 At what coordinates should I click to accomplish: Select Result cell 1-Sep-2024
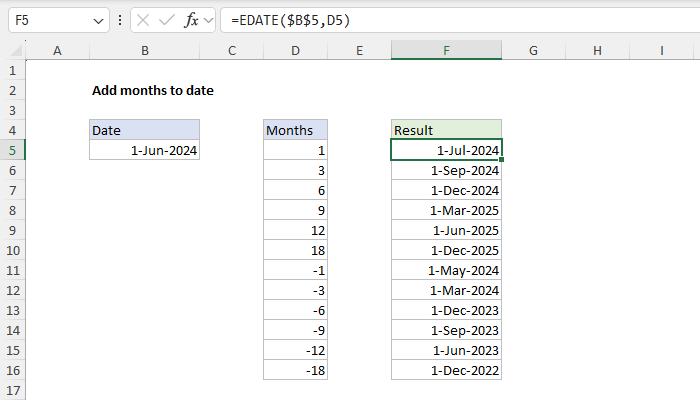[x=446, y=170]
